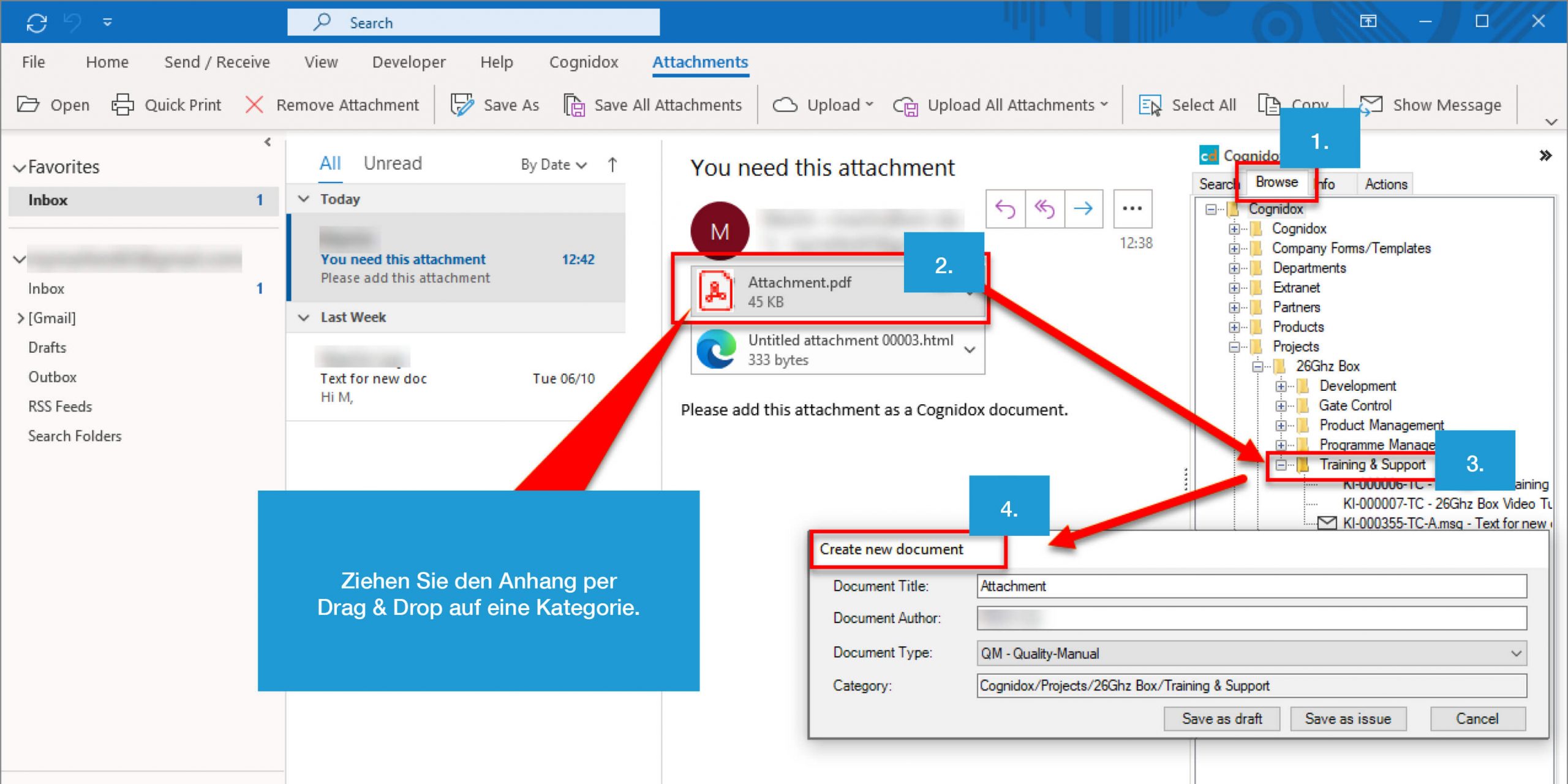1568x784 pixels.
Task: Click the Select All icon
Action: [x=1150, y=104]
